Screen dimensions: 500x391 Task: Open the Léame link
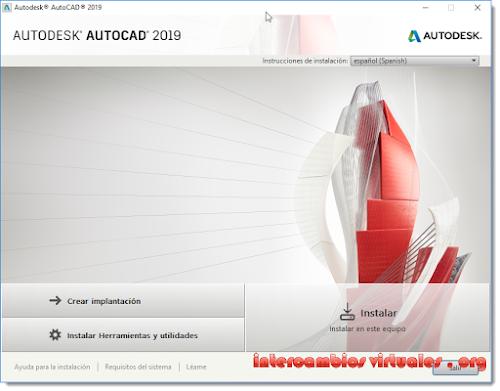tap(196, 367)
